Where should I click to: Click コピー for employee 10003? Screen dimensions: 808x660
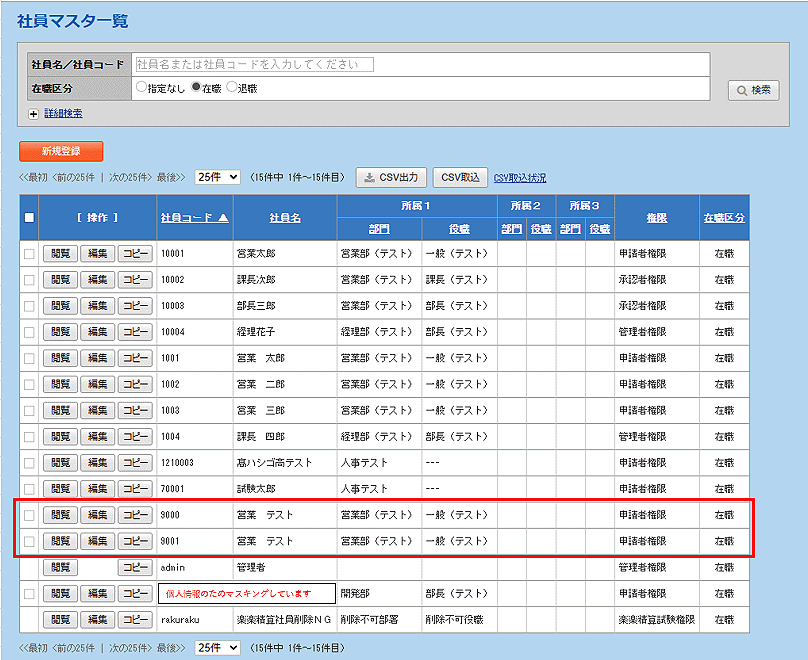[135, 306]
